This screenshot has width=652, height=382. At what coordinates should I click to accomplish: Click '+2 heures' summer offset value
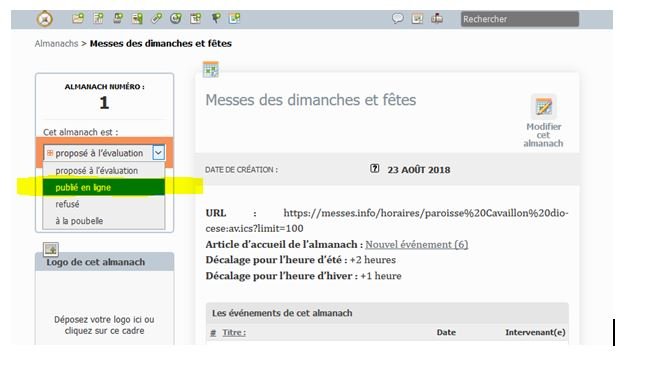click(x=373, y=260)
